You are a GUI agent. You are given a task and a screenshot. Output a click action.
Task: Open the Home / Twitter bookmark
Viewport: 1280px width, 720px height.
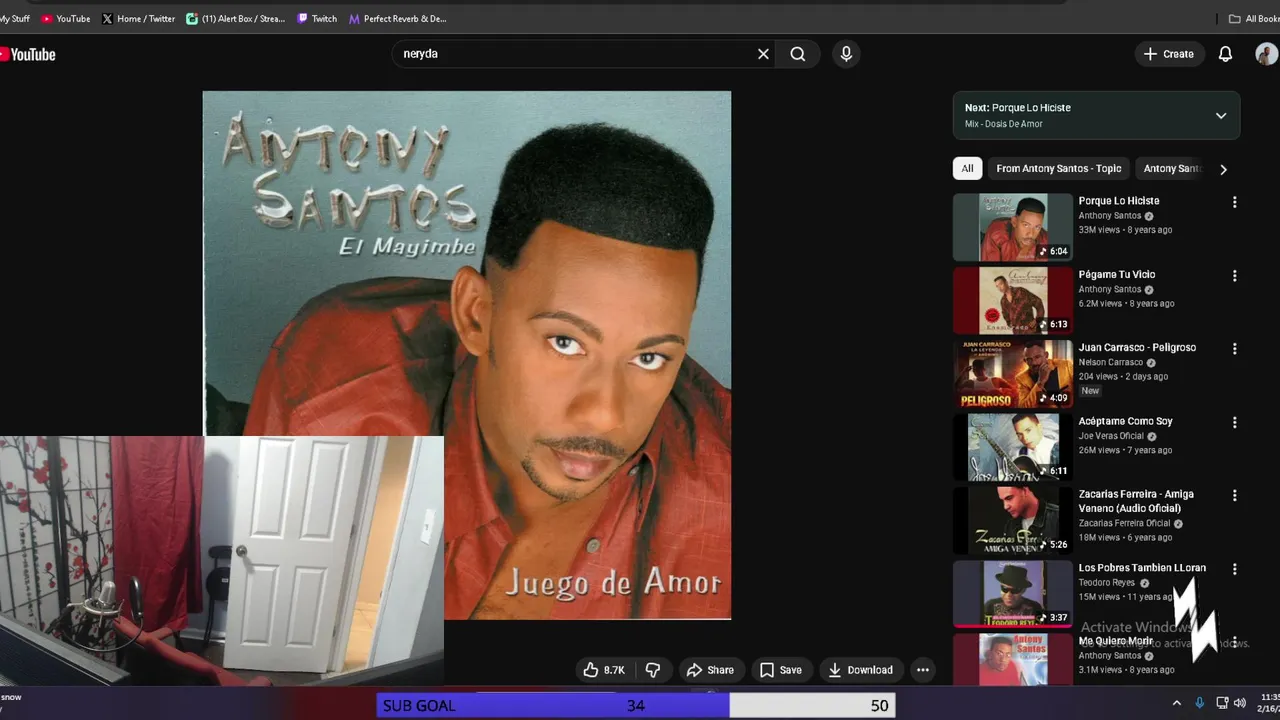tap(139, 18)
